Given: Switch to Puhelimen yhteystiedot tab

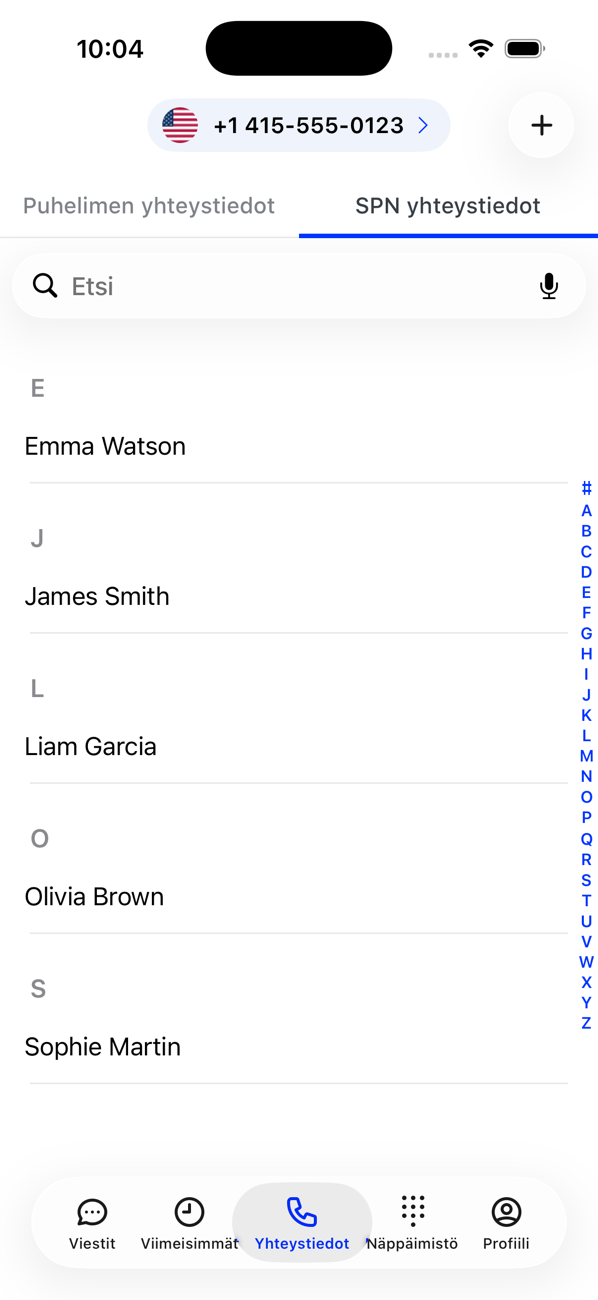Looking at the screenshot, I should pos(149,206).
